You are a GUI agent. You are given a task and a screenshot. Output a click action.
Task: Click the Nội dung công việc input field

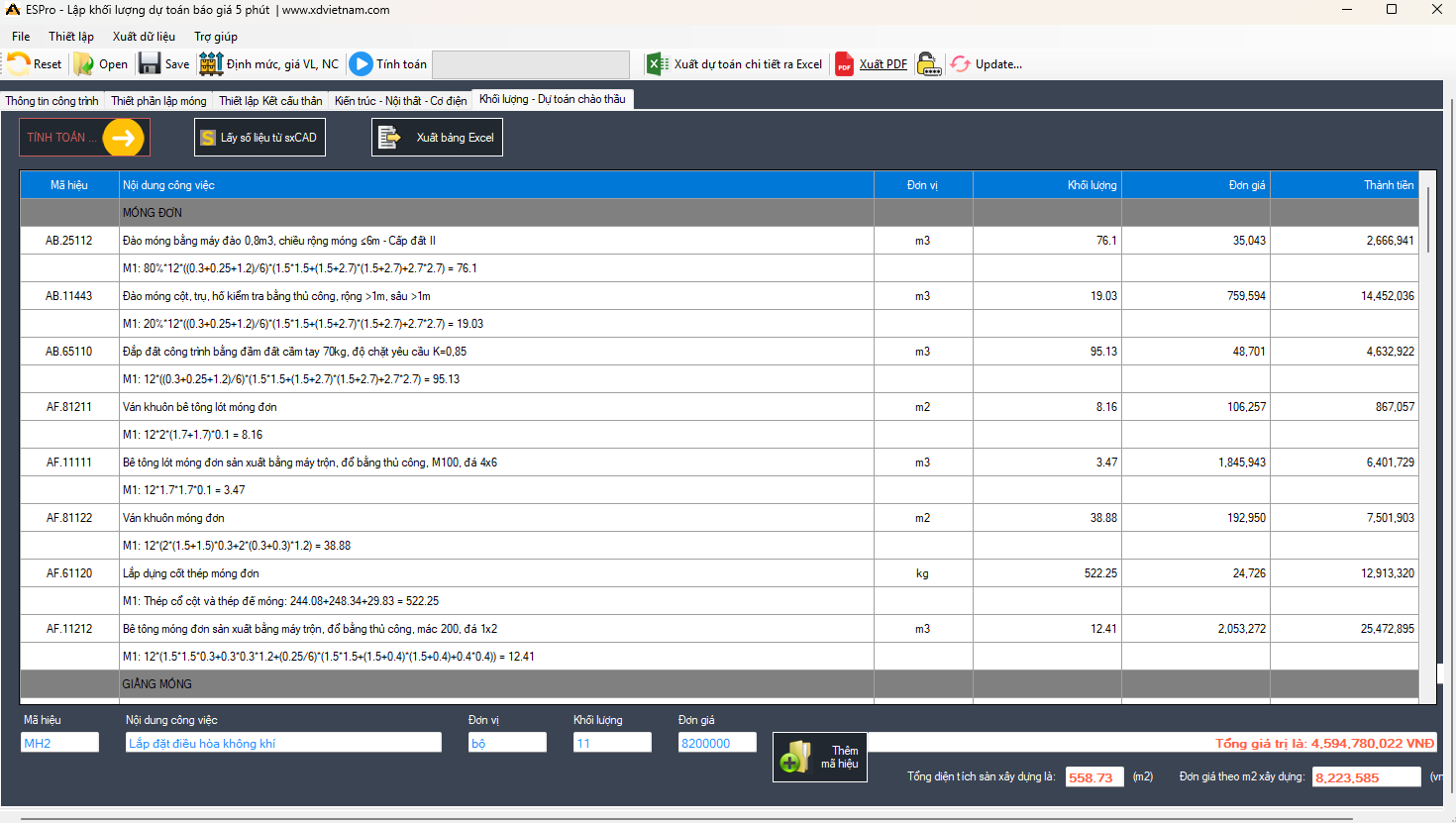[283, 743]
